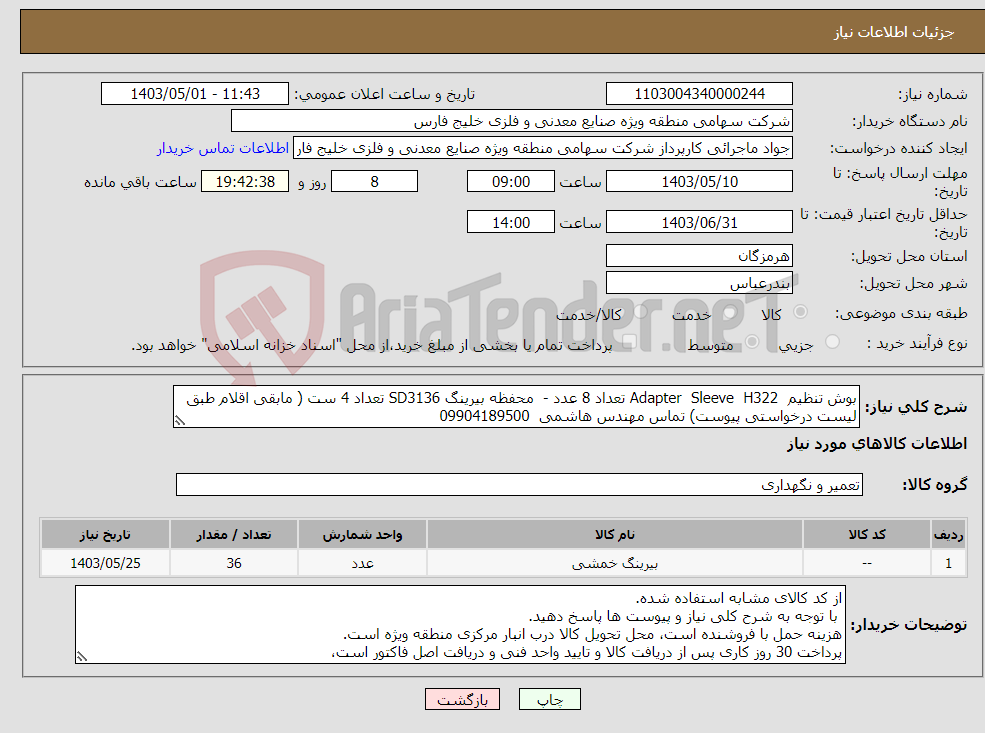
Task: Click the quantity cell 36
Action: (234, 563)
